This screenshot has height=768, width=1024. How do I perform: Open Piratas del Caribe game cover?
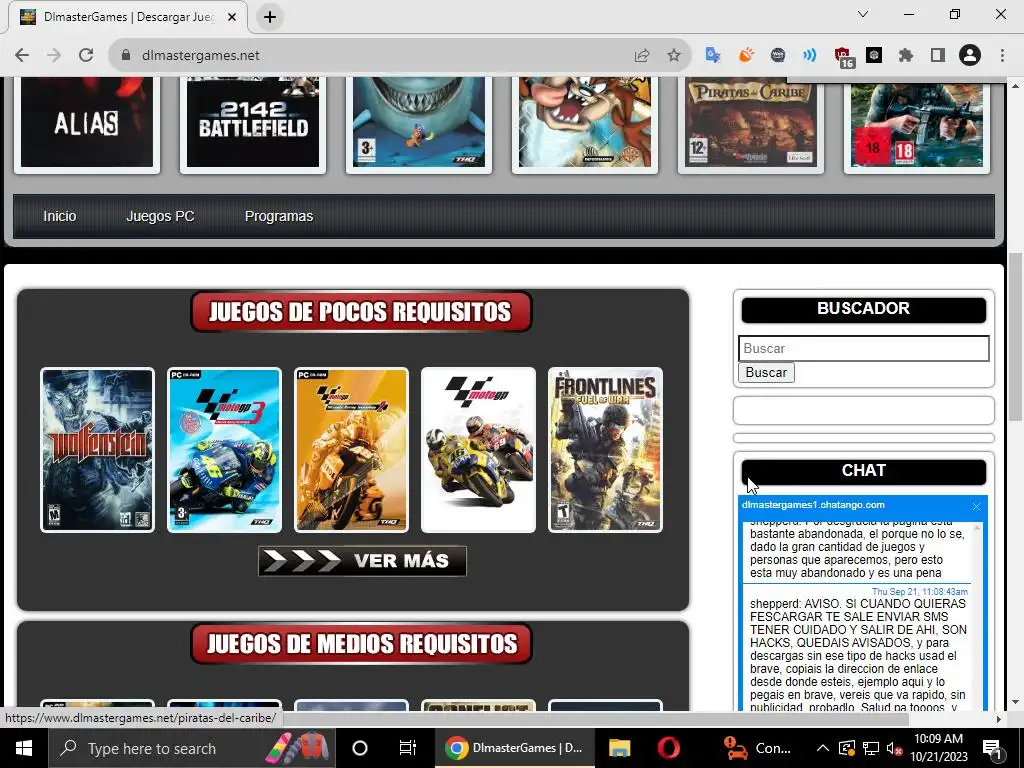coord(751,123)
